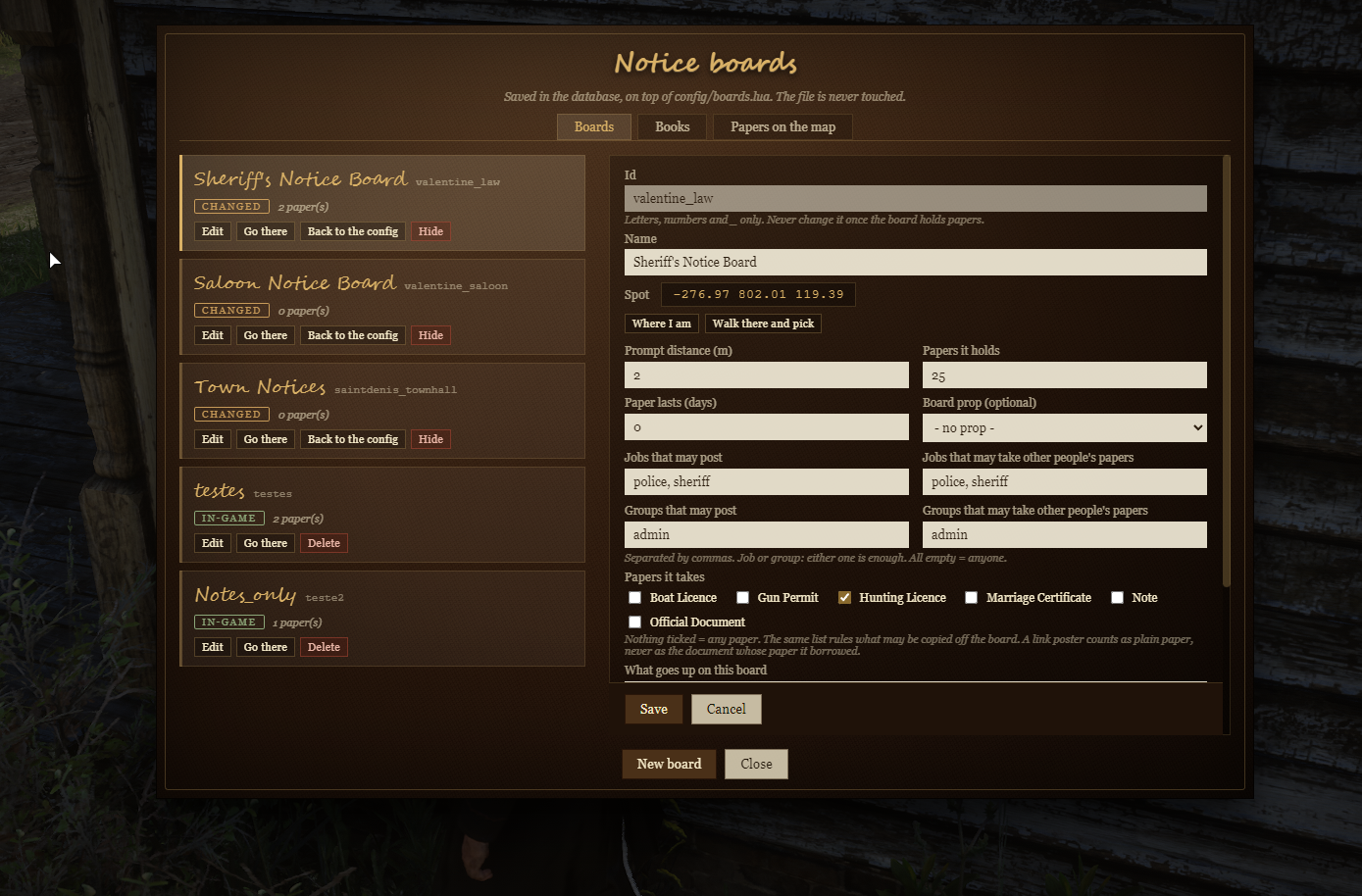
Task: Go there for Notes_only board
Action: coord(266,647)
